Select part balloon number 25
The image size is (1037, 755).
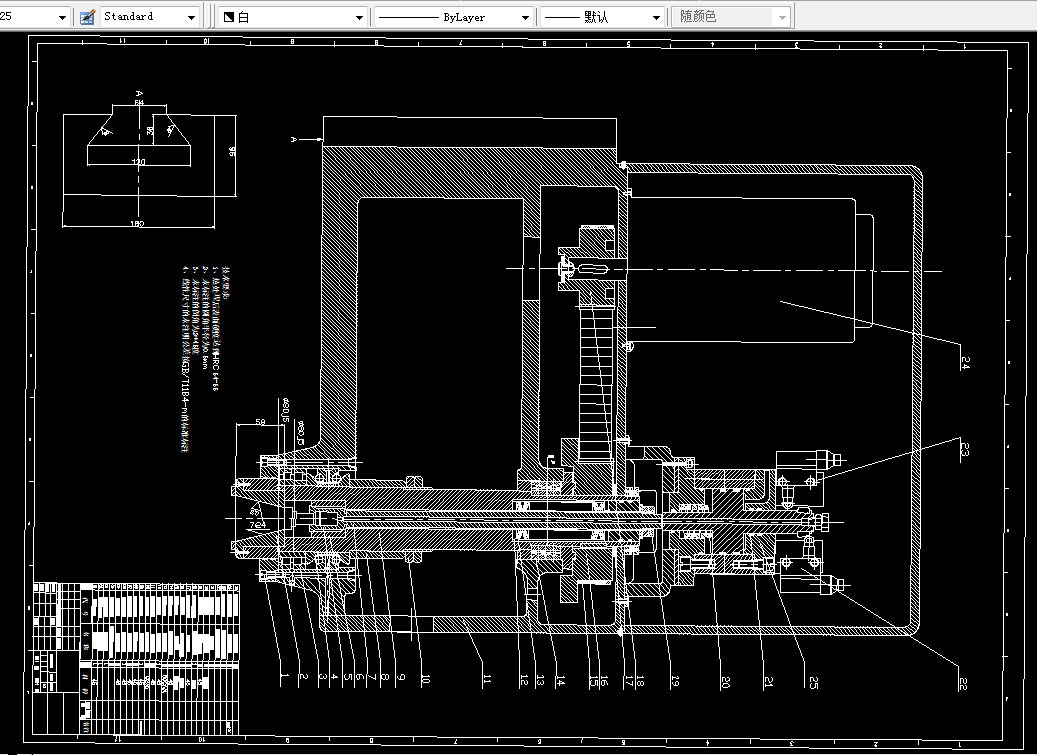(x=813, y=682)
